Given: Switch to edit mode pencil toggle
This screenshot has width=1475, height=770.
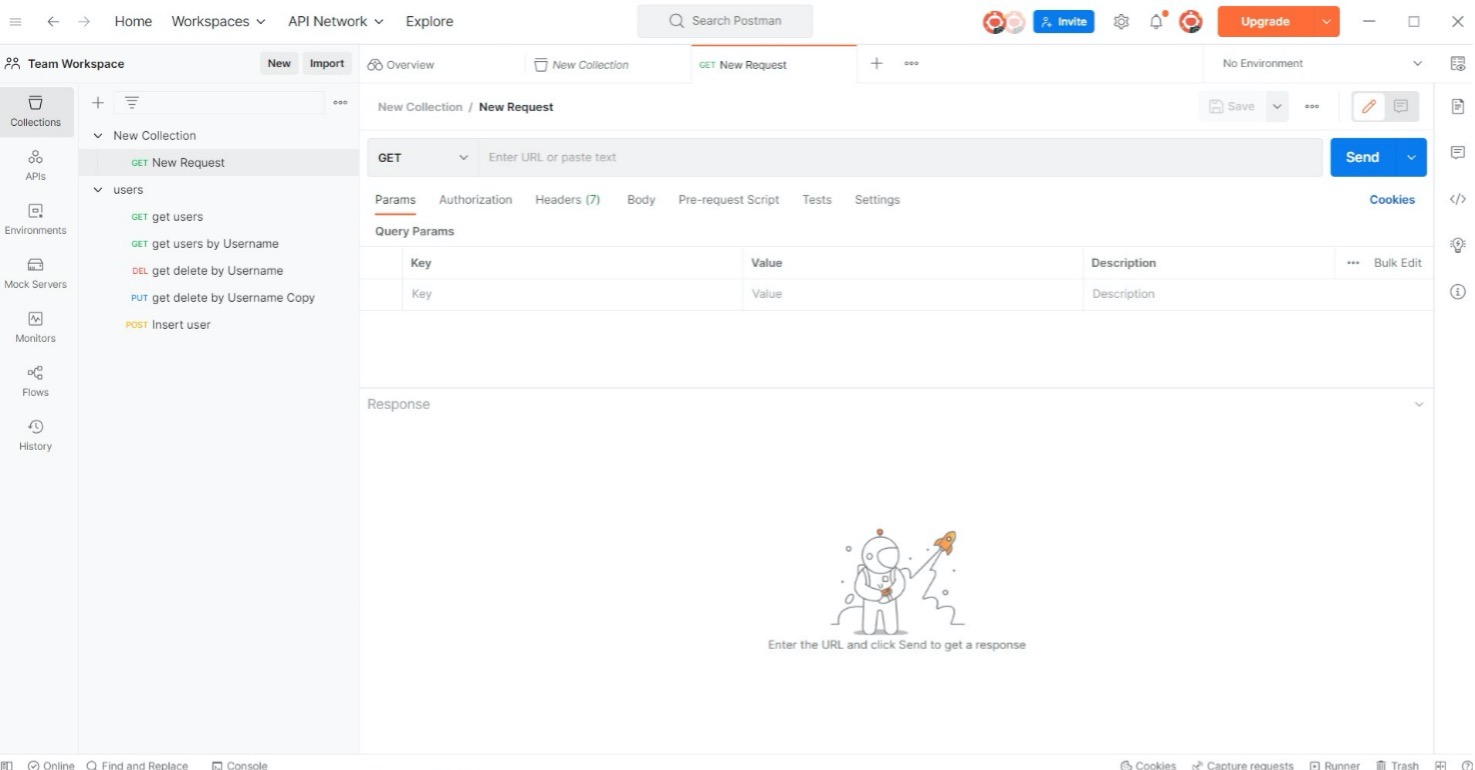Looking at the screenshot, I should pyautogui.click(x=1369, y=107).
